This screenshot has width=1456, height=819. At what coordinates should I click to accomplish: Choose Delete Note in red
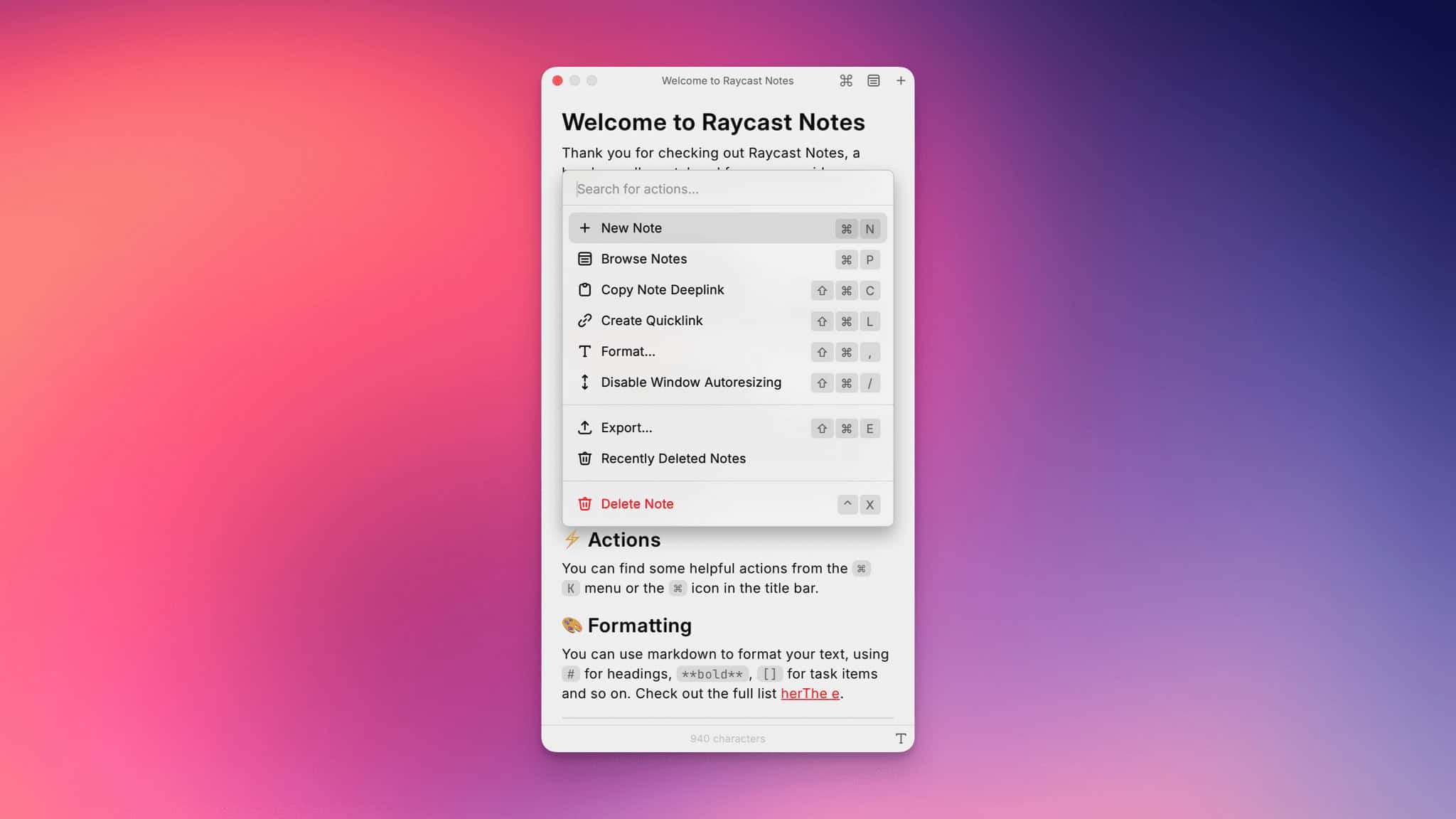[x=727, y=504]
